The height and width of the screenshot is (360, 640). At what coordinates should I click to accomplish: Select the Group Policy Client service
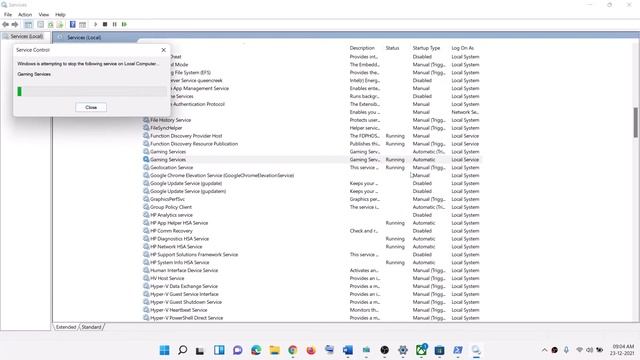pyautogui.click(x=312, y=207)
